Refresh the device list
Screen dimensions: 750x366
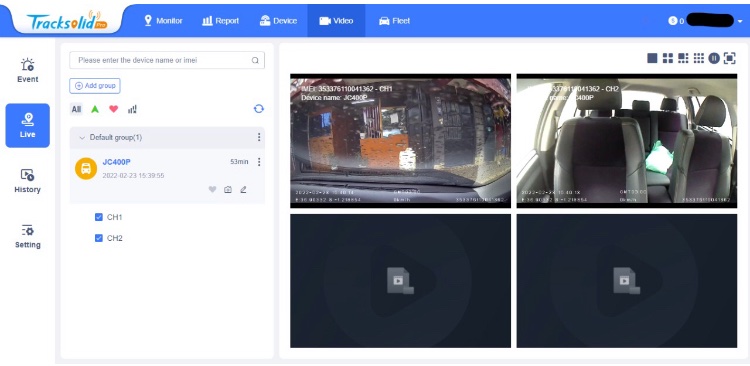[x=259, y=109]
